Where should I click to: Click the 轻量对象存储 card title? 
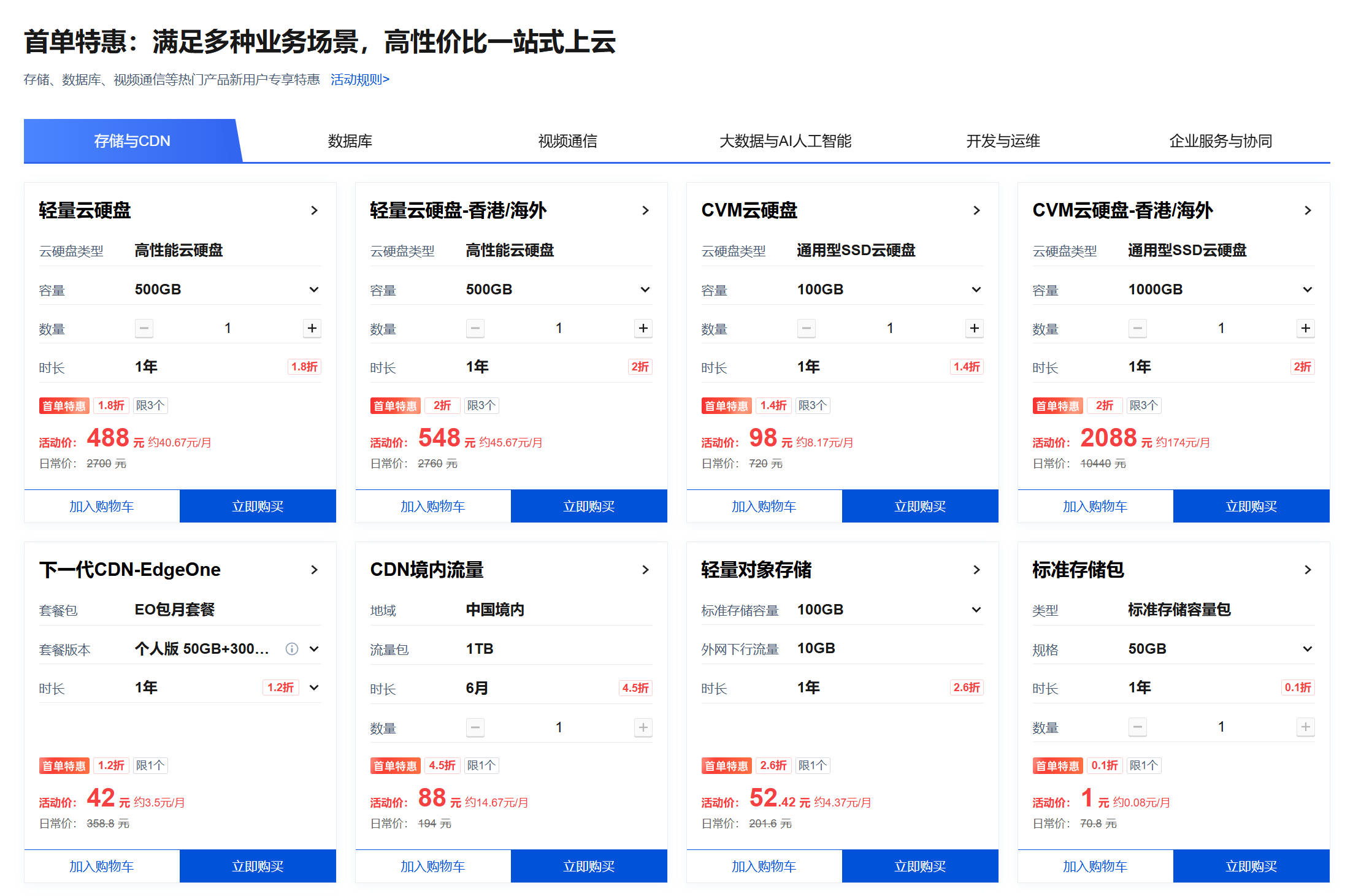pos(756,570)
